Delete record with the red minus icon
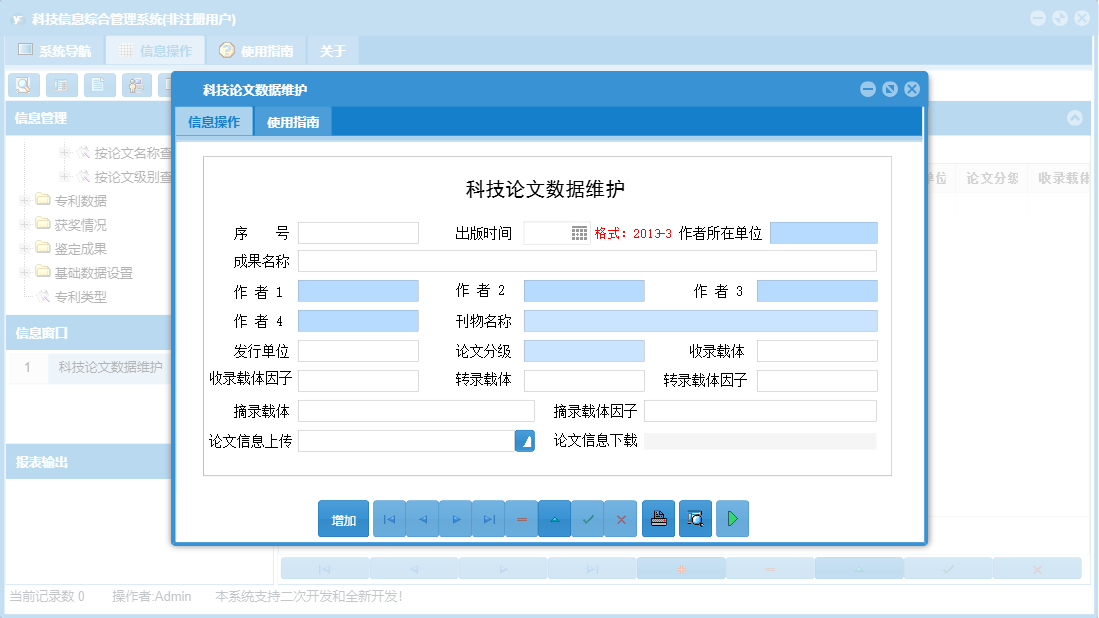Screen dimensions: 1099x618 (521, 518)
